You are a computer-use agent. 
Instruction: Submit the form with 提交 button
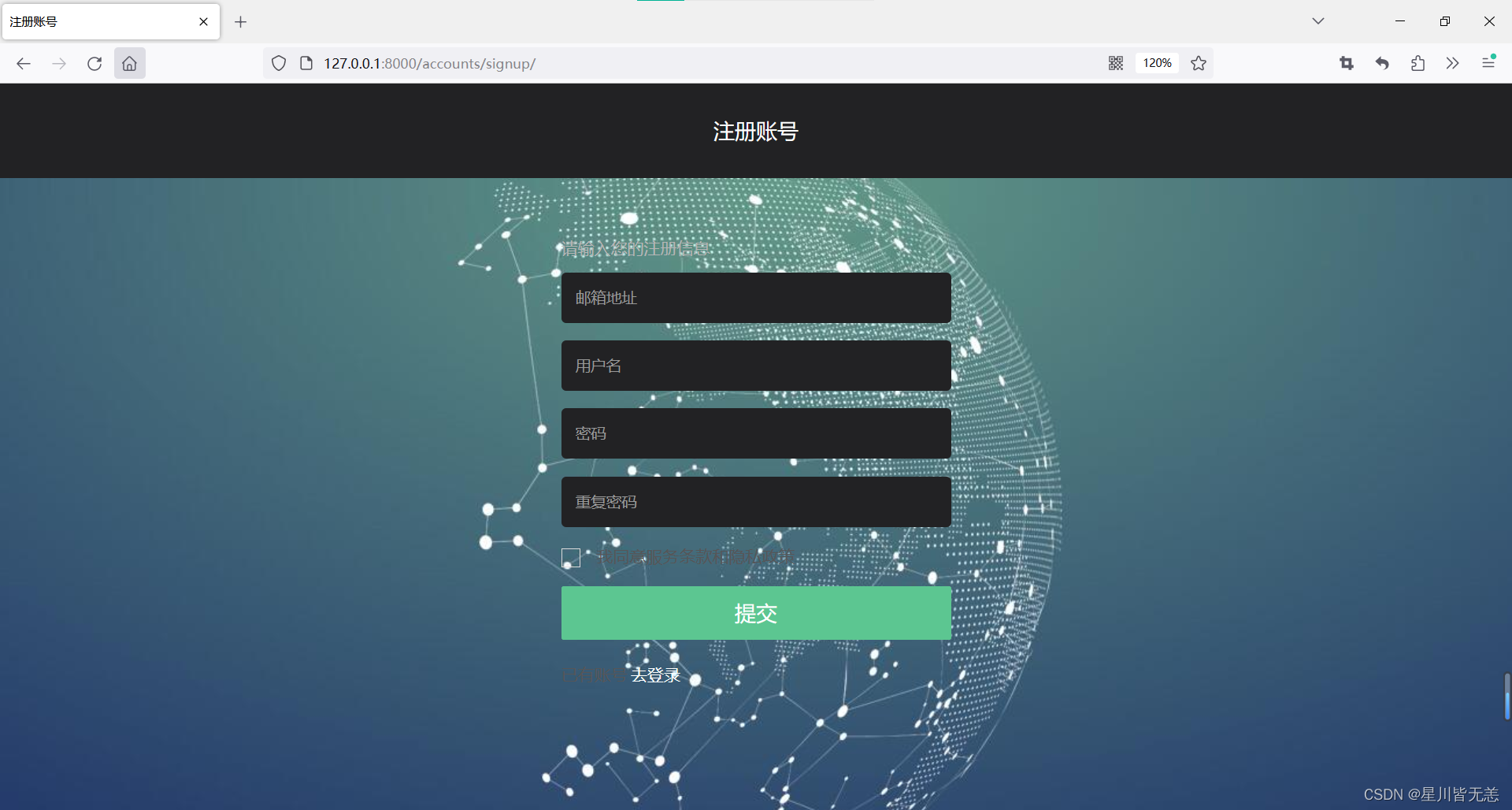[756, 613]
